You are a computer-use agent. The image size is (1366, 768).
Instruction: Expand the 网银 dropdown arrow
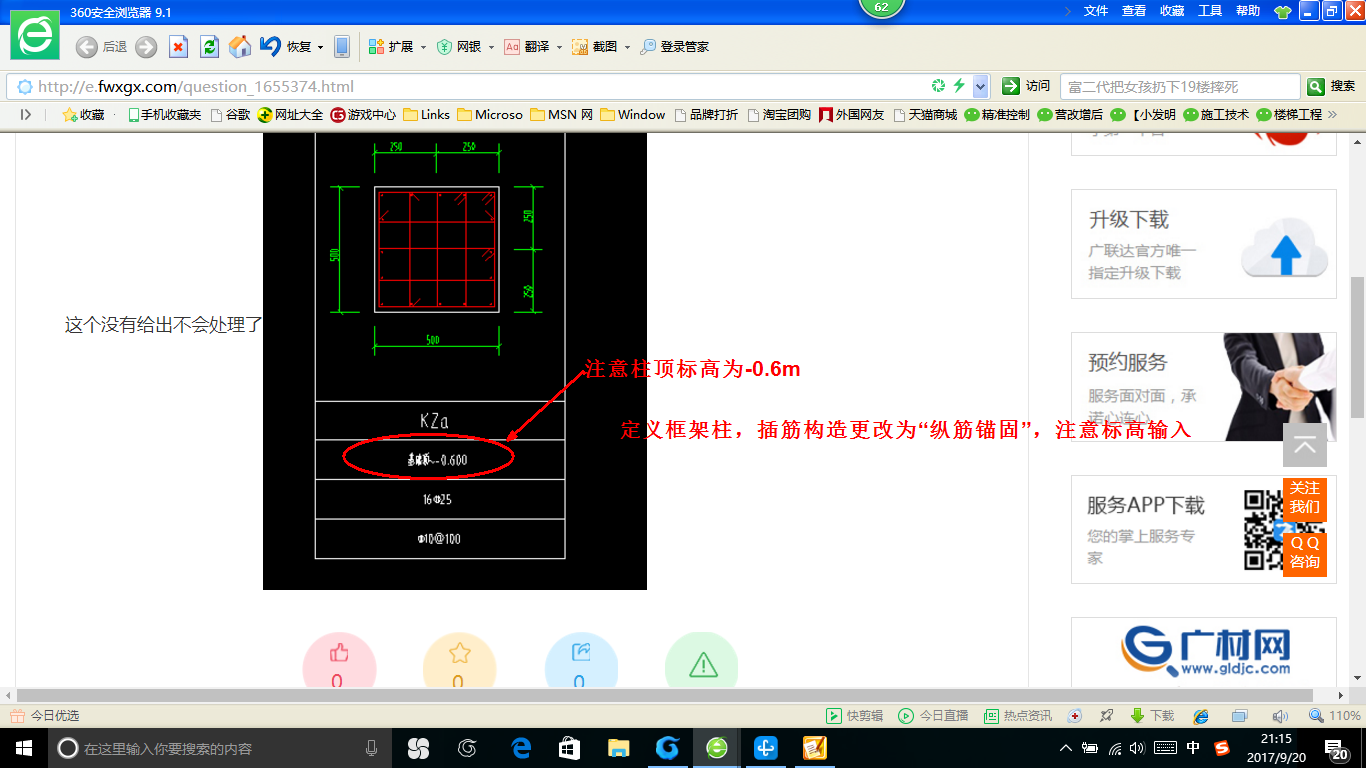[491, 47]
